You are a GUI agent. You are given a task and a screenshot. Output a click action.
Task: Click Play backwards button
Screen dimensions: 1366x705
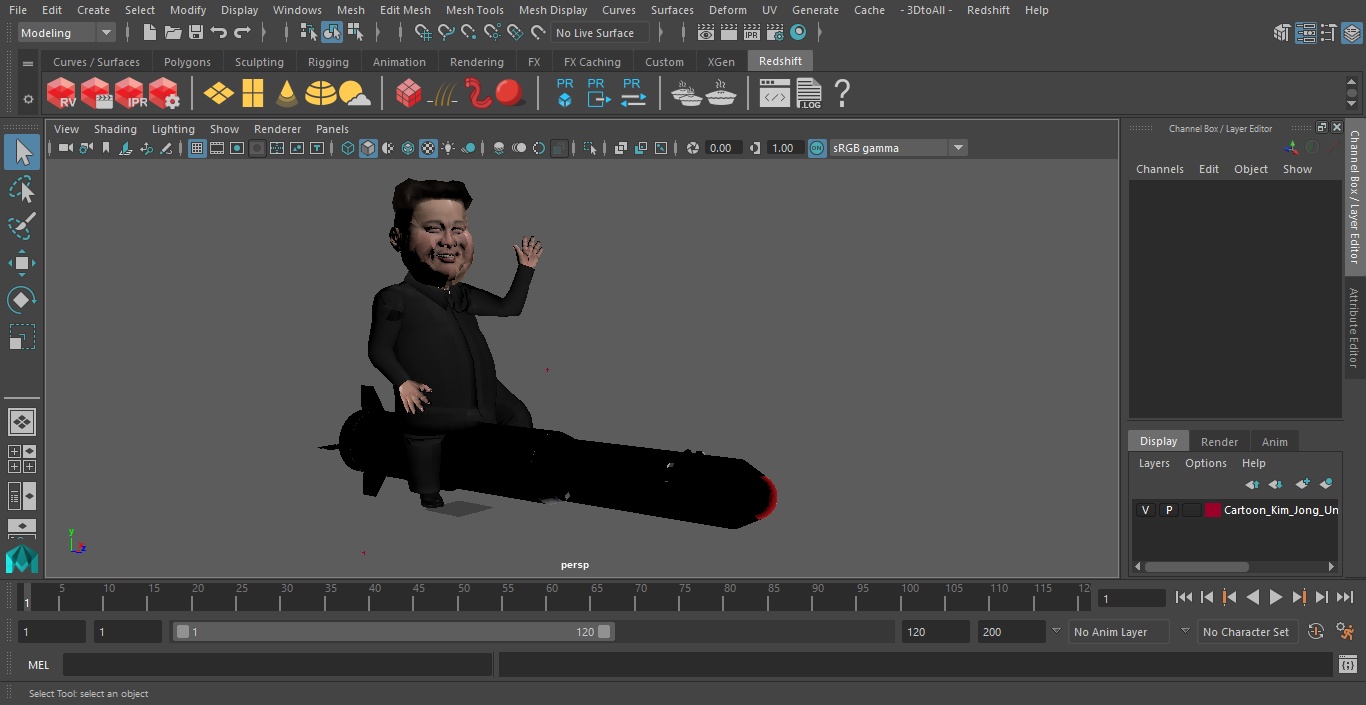coord(1253,597)
